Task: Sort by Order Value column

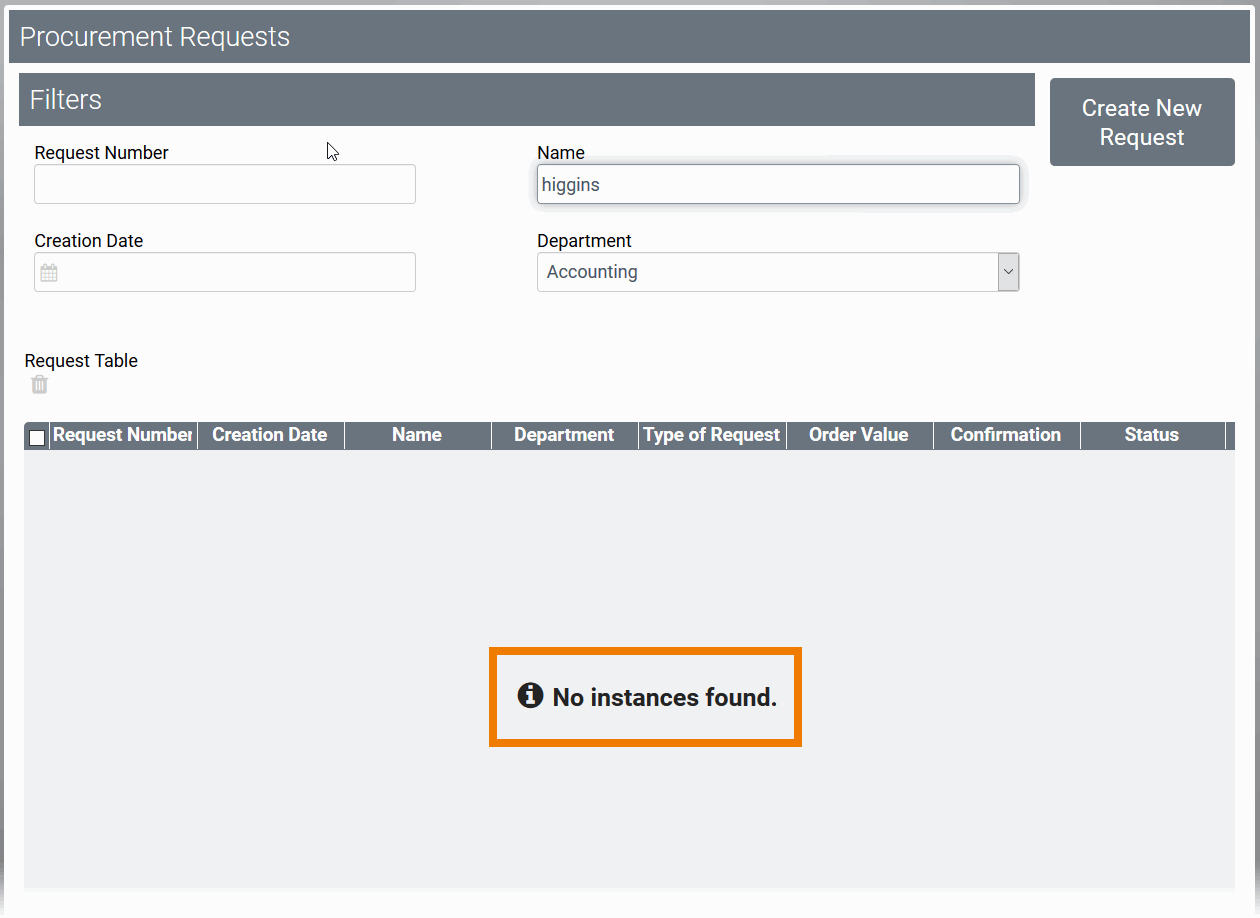Action: coord(858,435)
